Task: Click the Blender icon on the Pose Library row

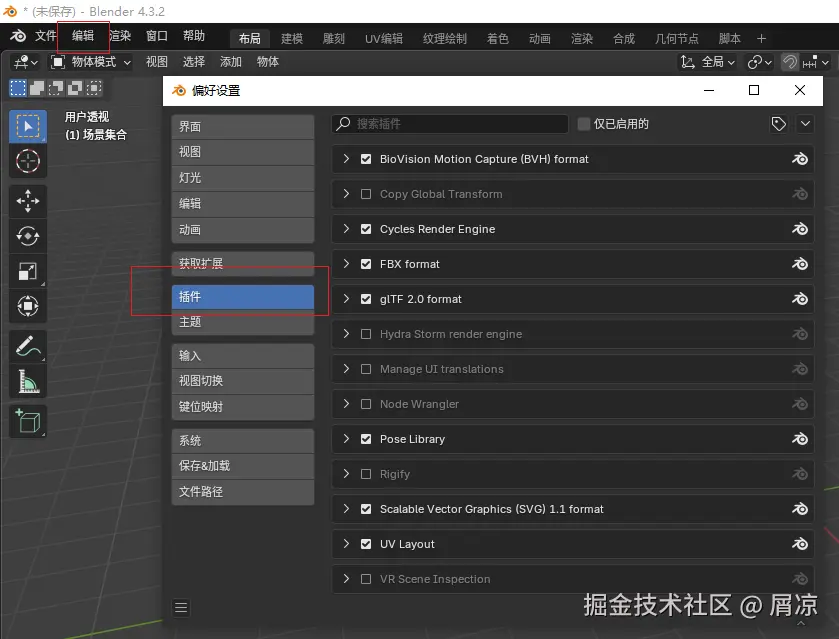Action: click(x=800, y=439)
